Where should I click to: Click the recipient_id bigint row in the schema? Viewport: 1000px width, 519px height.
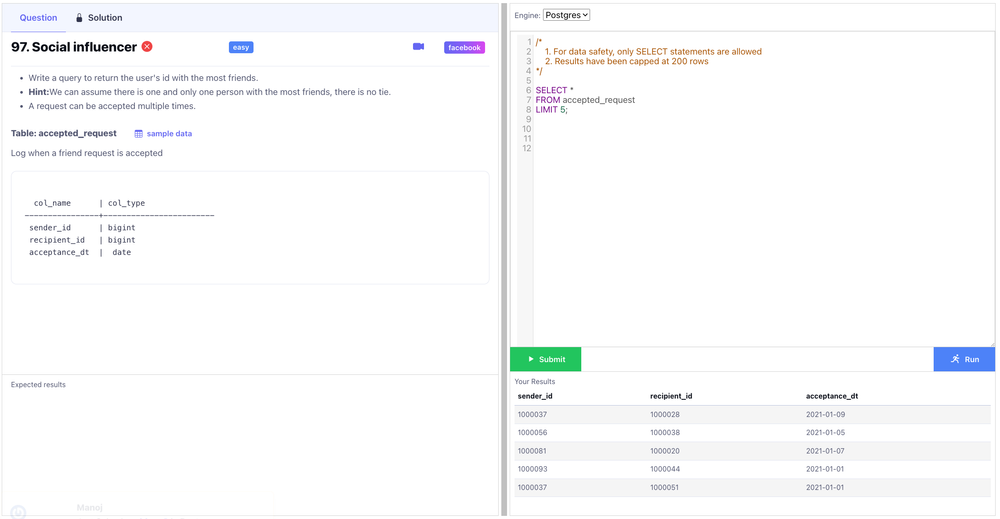(82, 240)
